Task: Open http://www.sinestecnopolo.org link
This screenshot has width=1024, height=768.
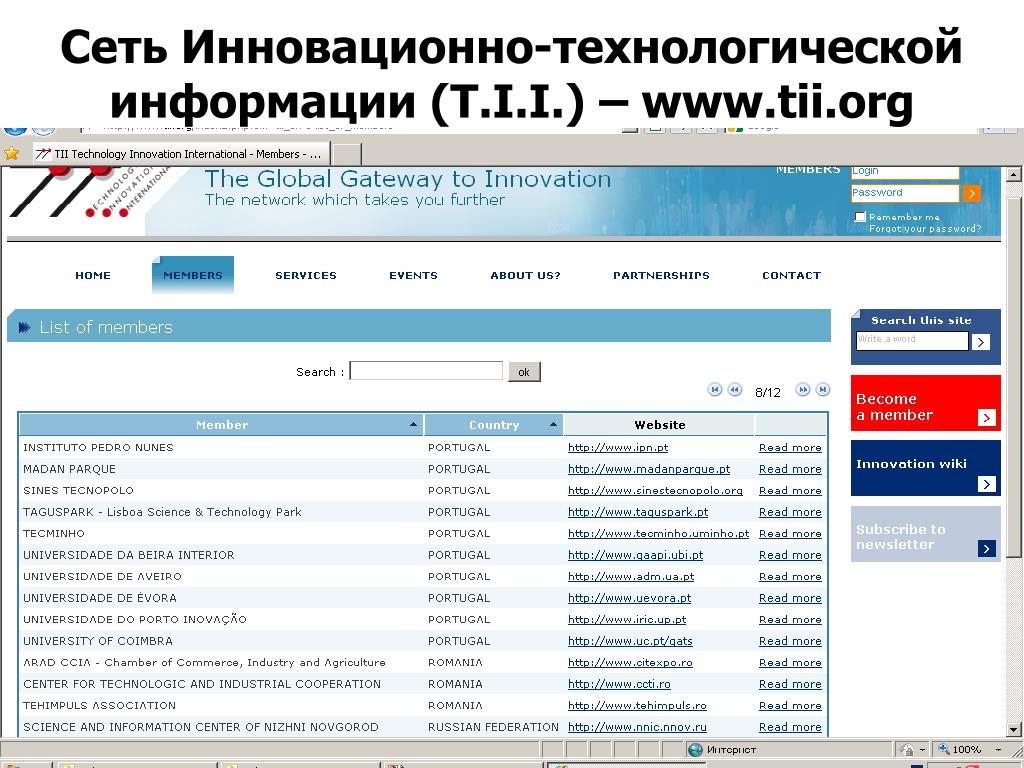Action: pos(655,490)
